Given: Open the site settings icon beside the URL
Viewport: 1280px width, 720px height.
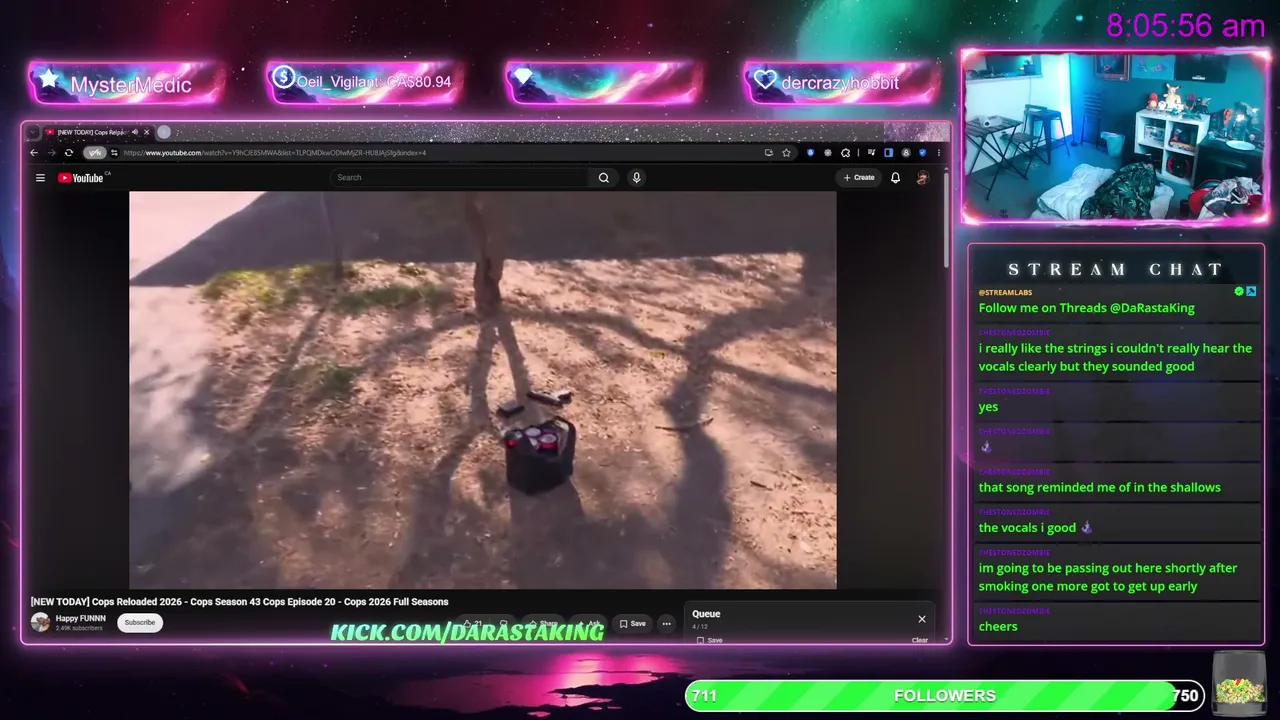Looking at the screenshot, I should (115, 153).
